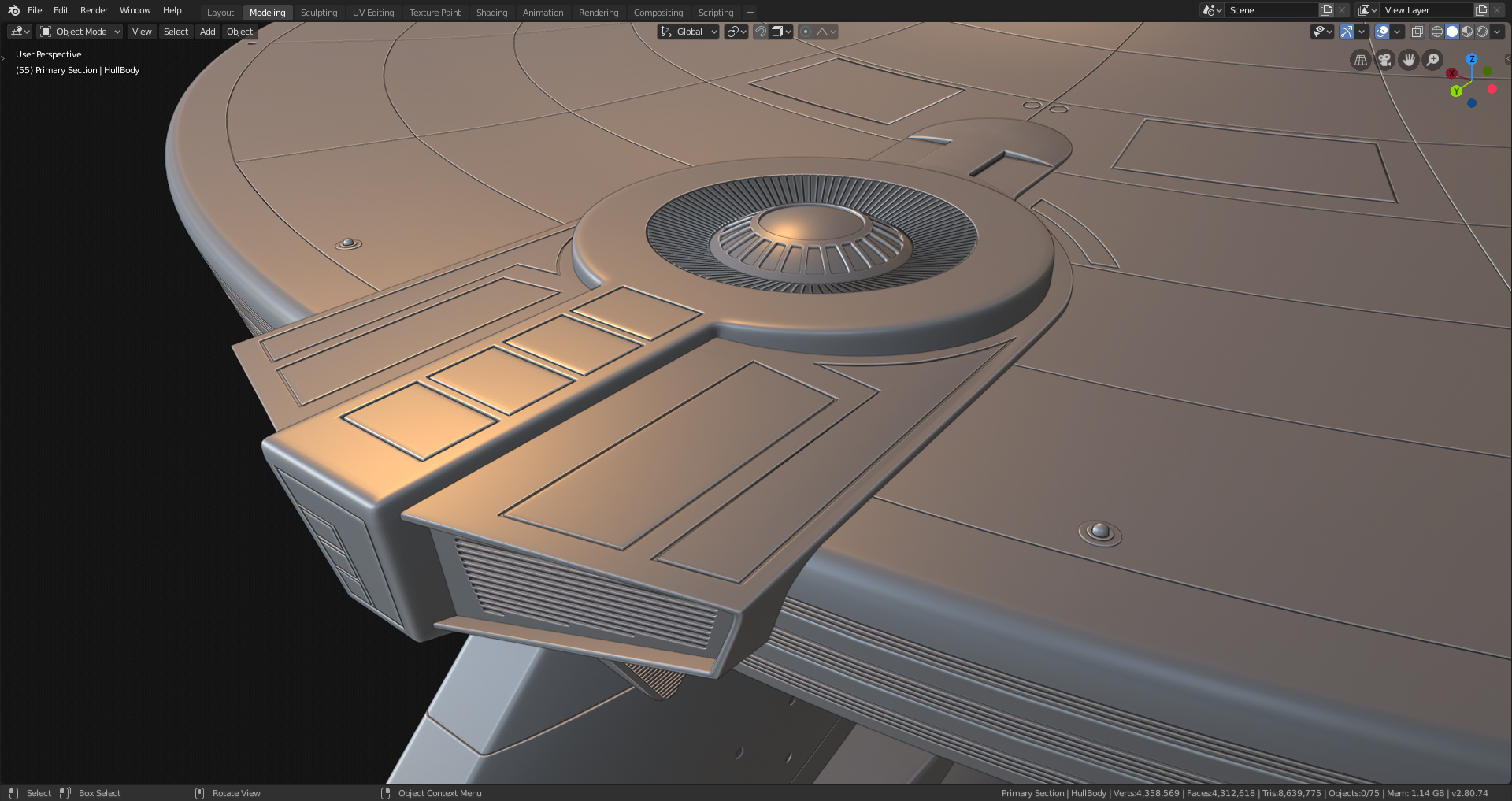
Task: Switch to the Layout workspace tab
Action: [x=220, y=13]
